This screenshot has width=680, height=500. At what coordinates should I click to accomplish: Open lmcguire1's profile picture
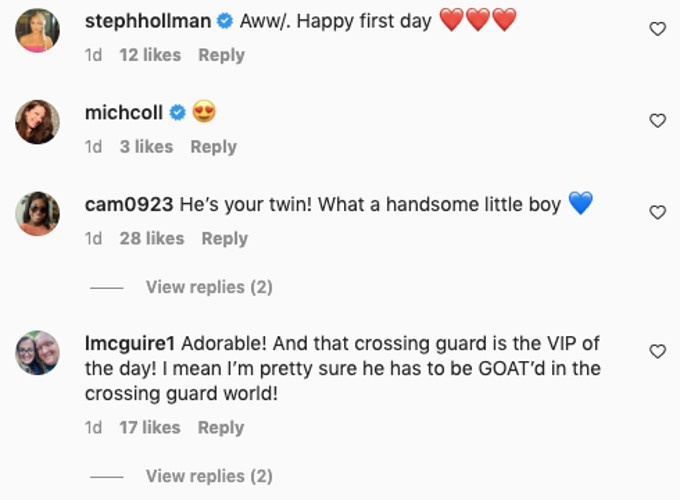coord(37,353)
